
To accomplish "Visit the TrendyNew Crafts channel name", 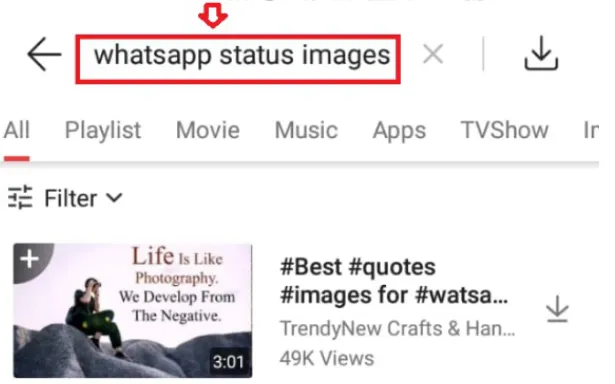I will coord(397,329).
